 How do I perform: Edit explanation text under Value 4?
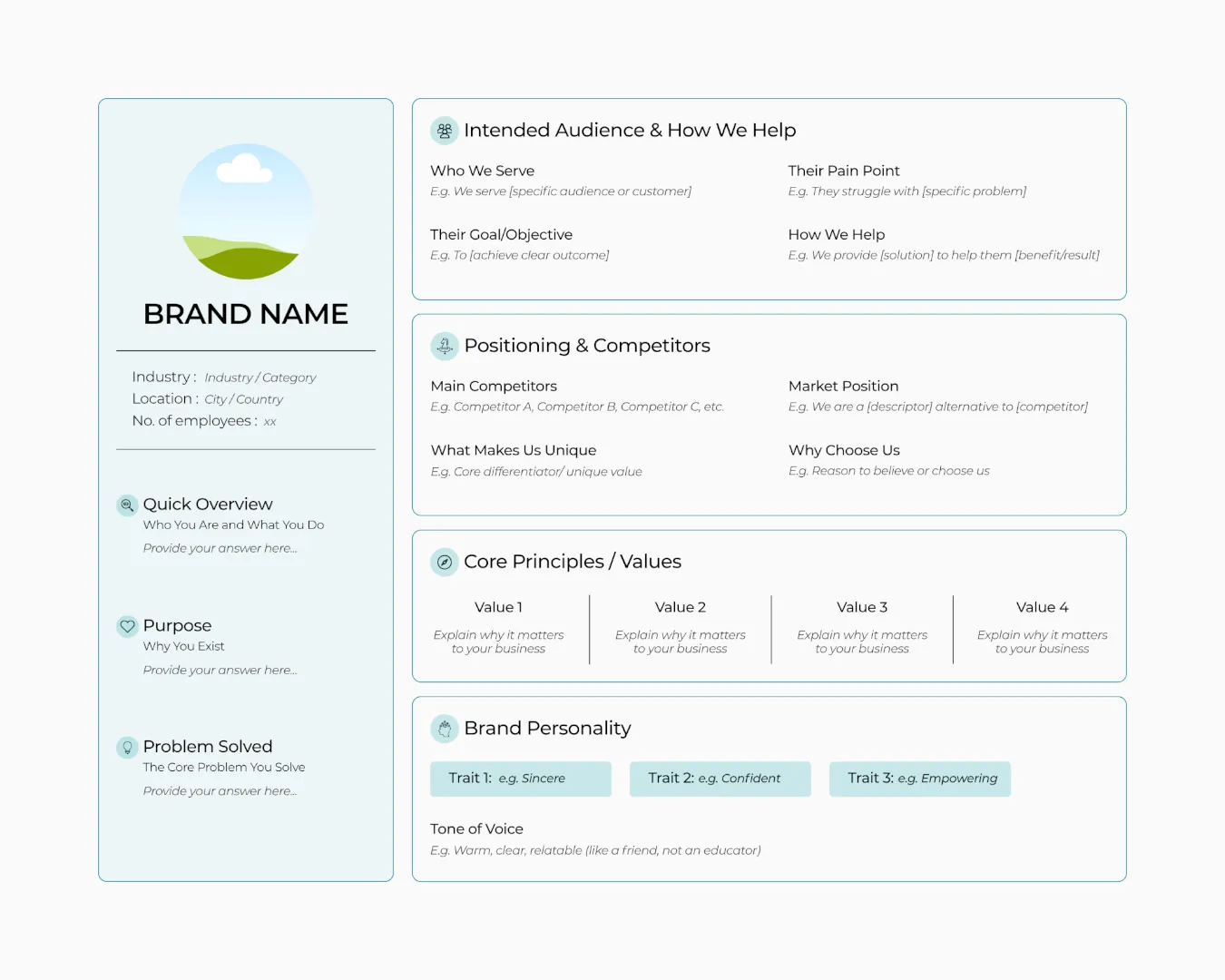[1043, 642]
